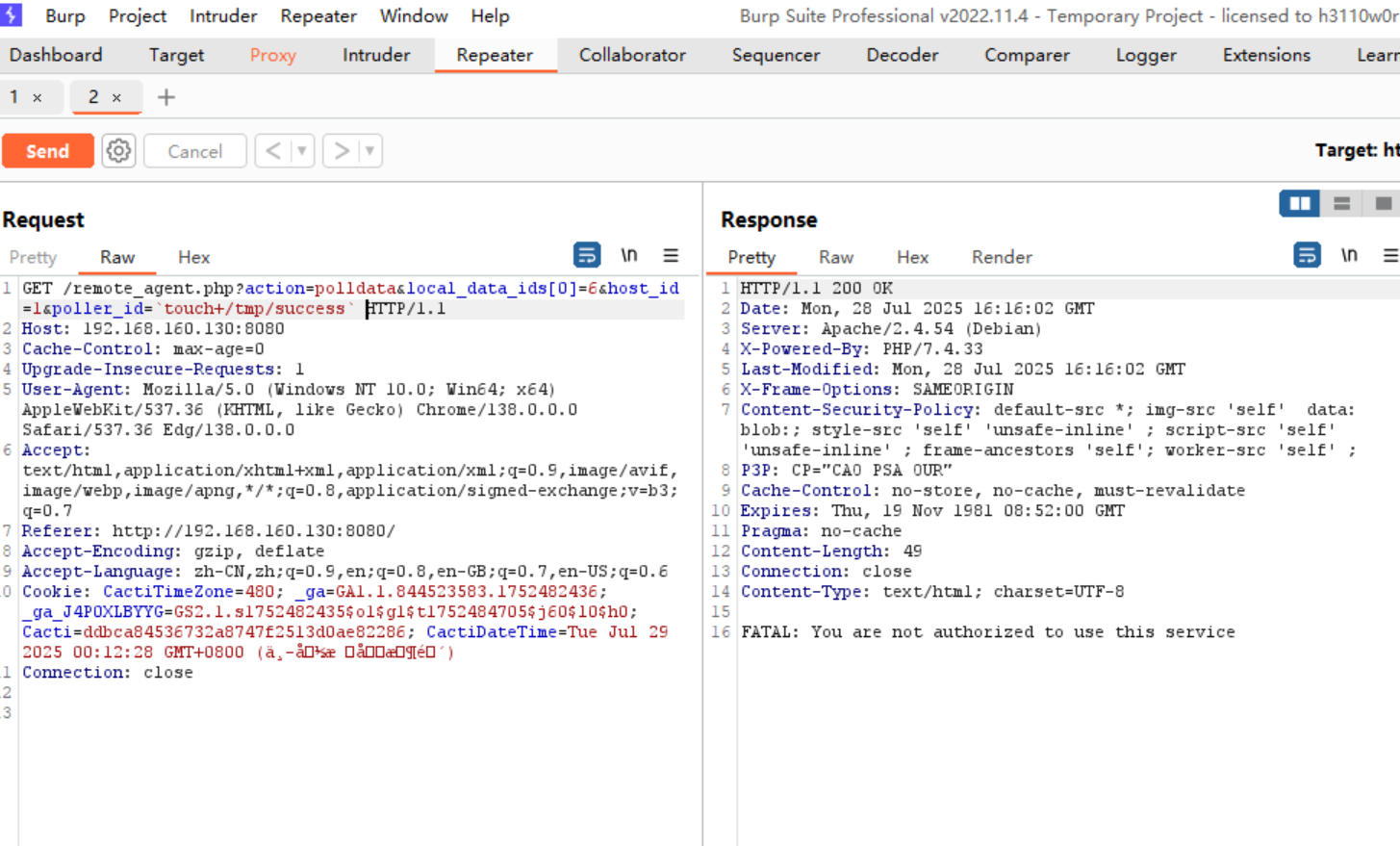Viewport: 1400px width, 846px height.
Task: Switch to the Sequencer tab
Action: pos(776,55)
